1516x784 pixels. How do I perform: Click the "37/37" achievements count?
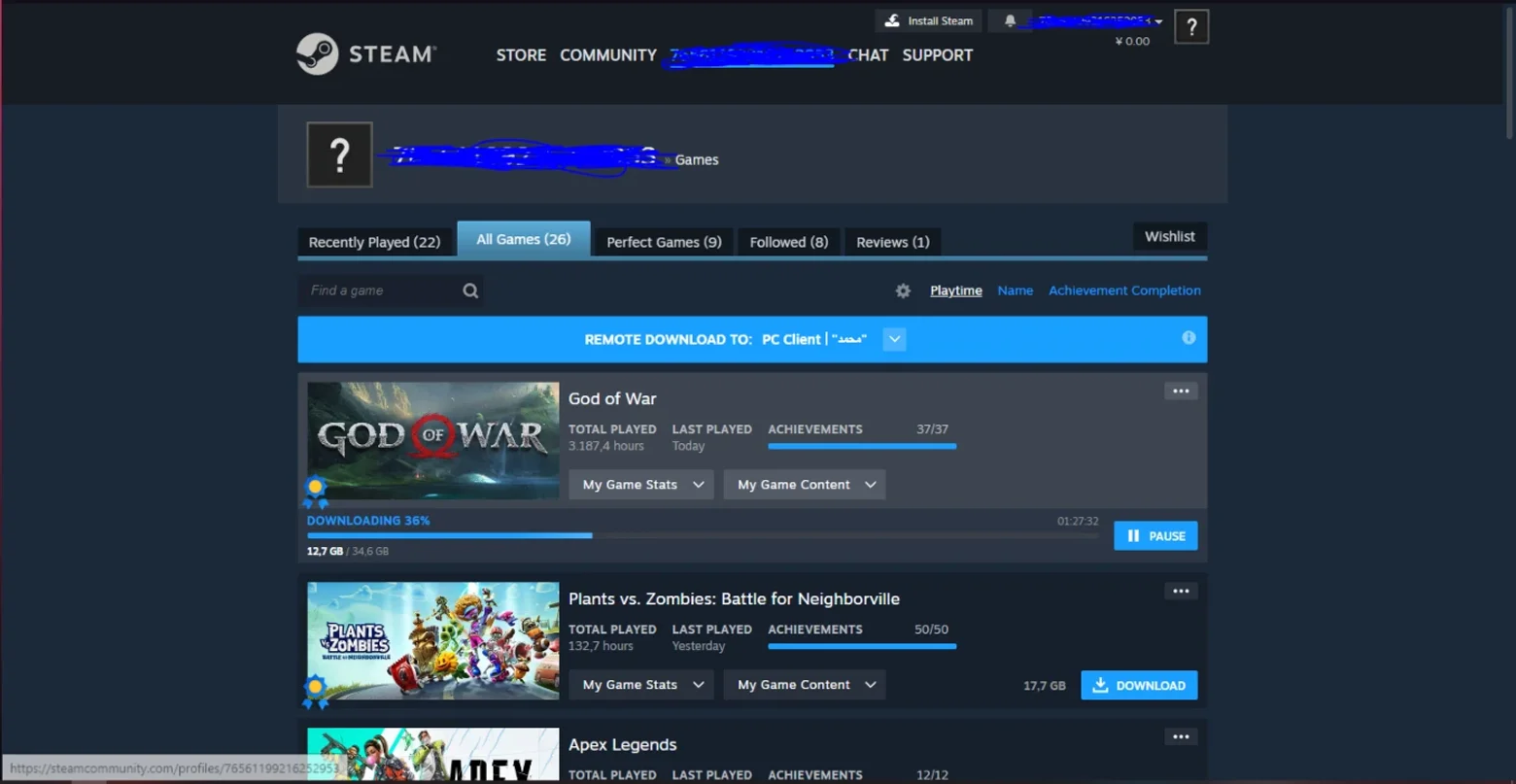pos(932,428)
